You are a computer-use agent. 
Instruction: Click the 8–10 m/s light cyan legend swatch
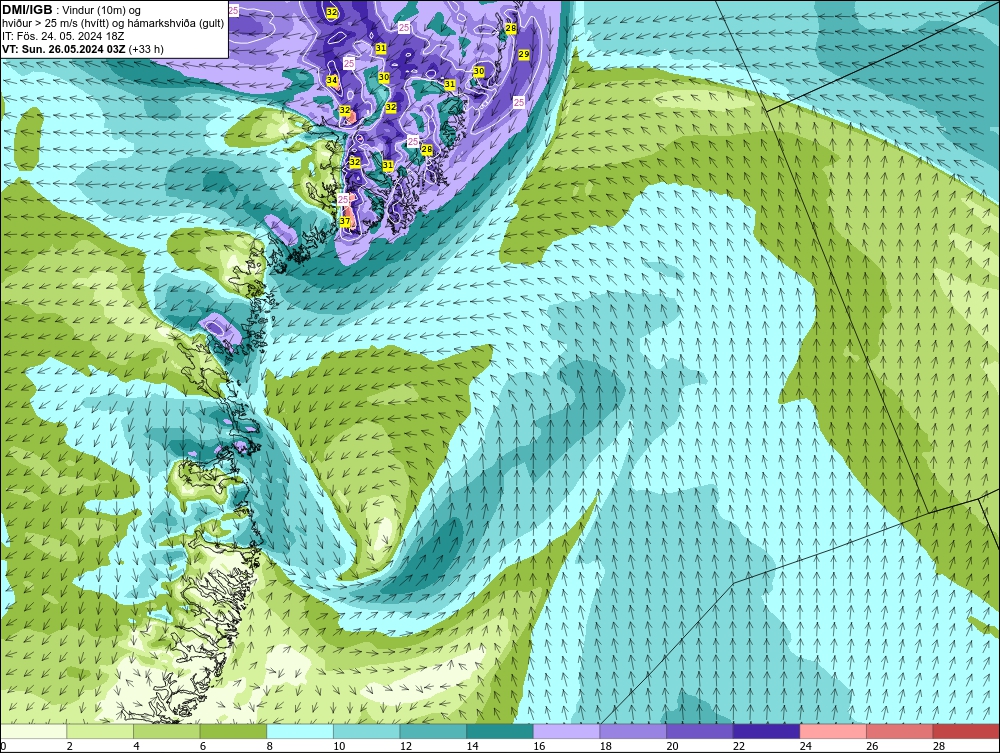point(300,731)
